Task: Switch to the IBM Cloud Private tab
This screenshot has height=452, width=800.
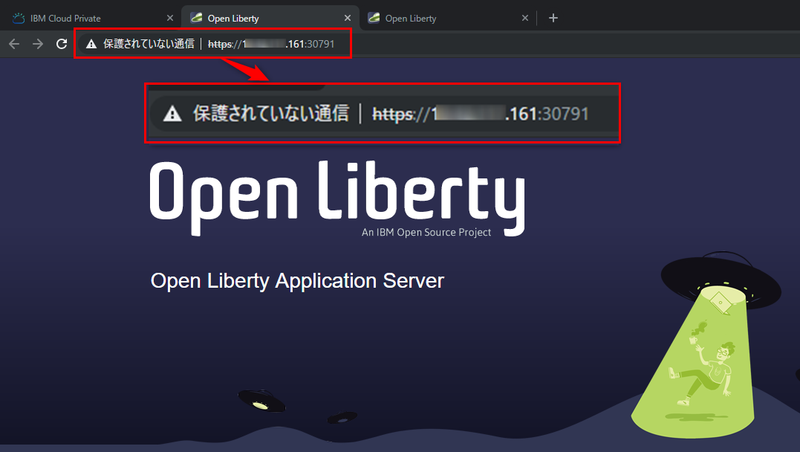Action: tap(92, 18)
